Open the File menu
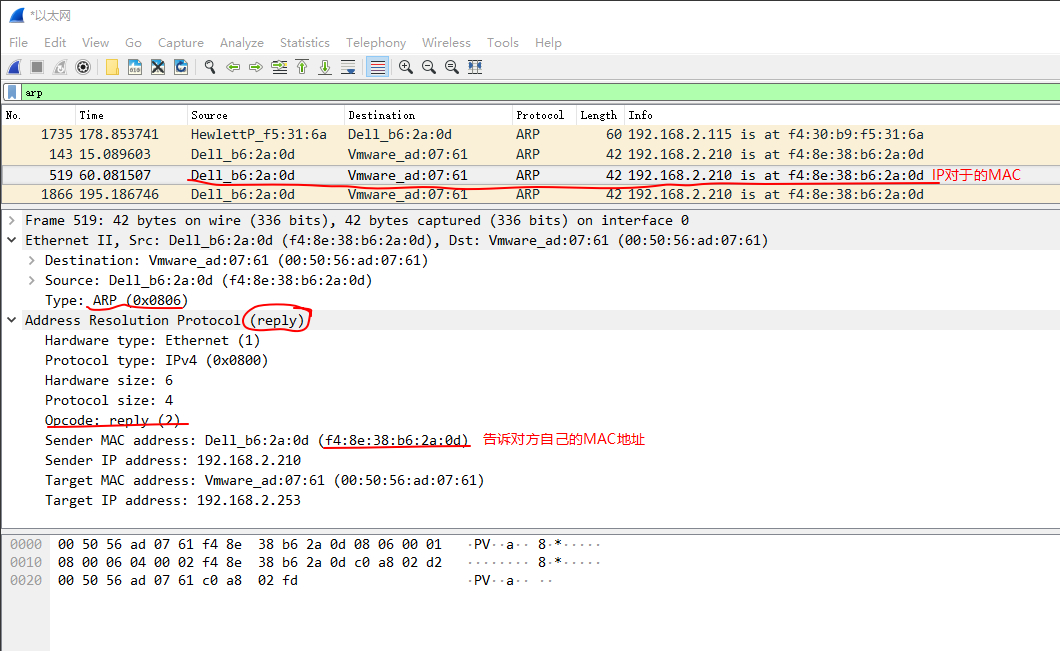Screen dimensions: 1060x651 (18, 43)
